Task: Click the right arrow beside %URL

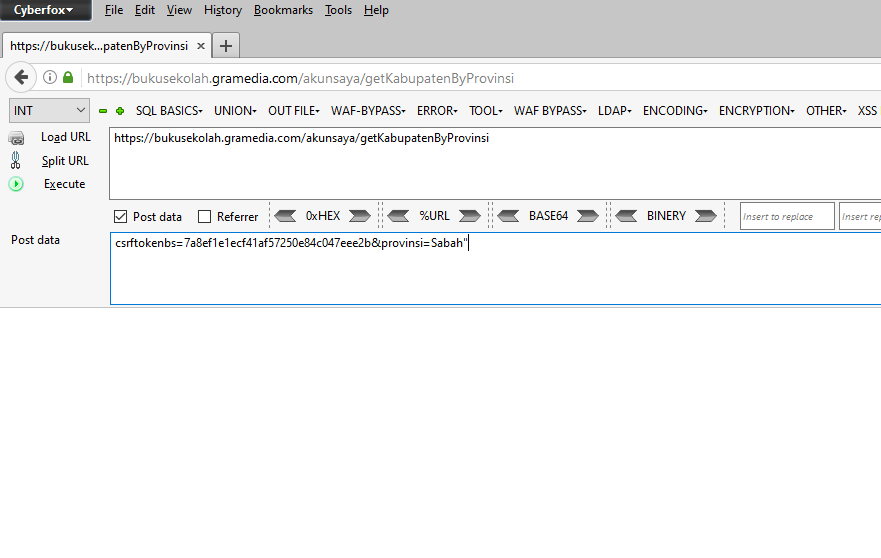Action: pyautogui.click(x=470, y=216)
